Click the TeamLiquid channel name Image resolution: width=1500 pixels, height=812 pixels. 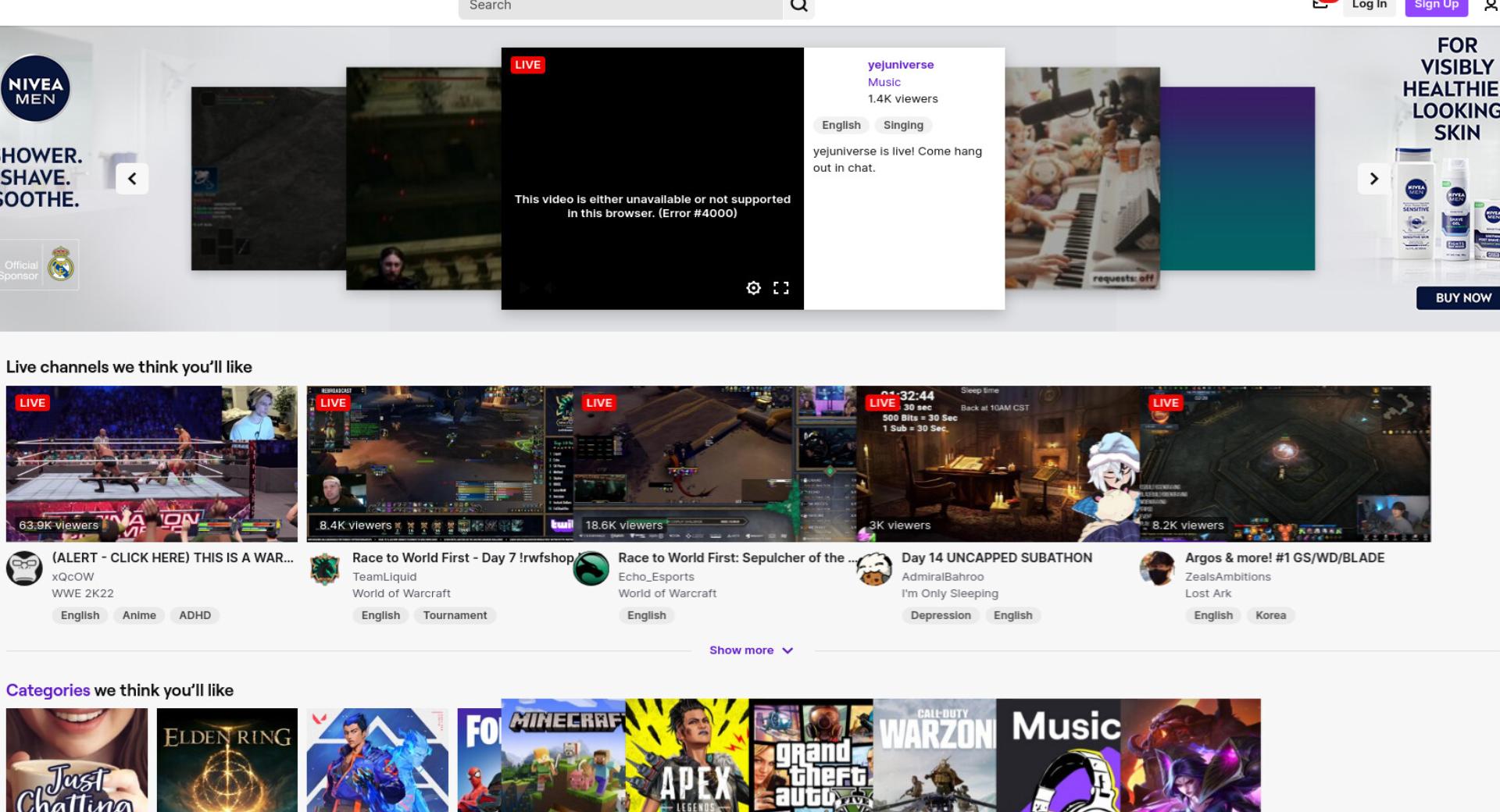(x=384, y=577)
